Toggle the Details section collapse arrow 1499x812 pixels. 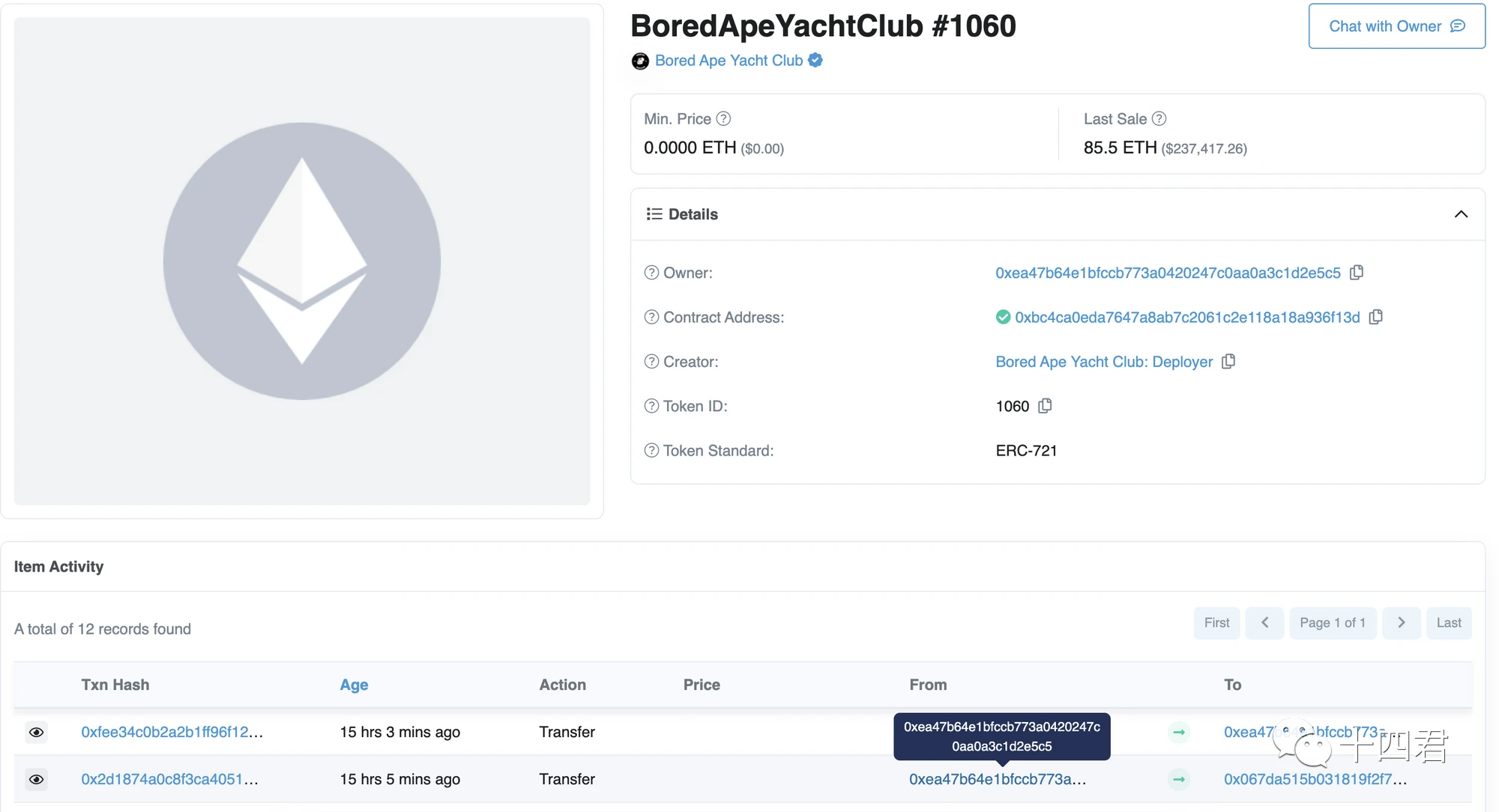(1460, 214)
